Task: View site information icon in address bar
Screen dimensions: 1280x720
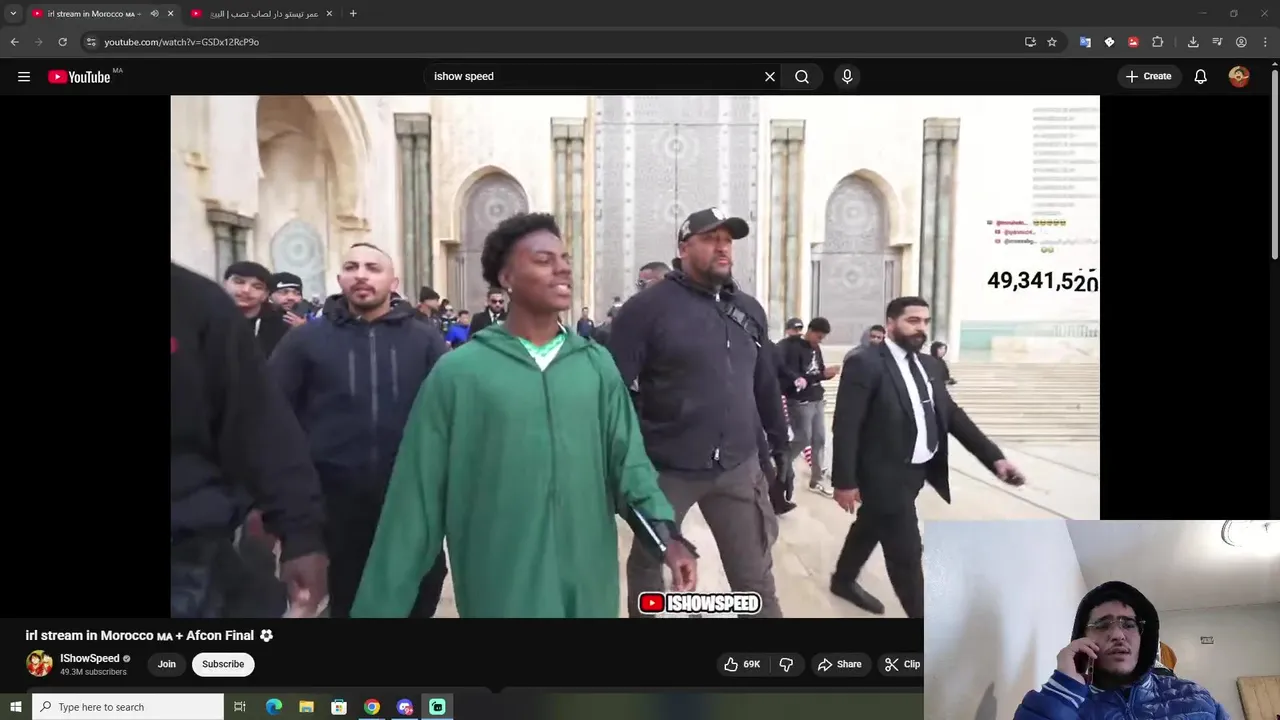Action: pos(91,42)
